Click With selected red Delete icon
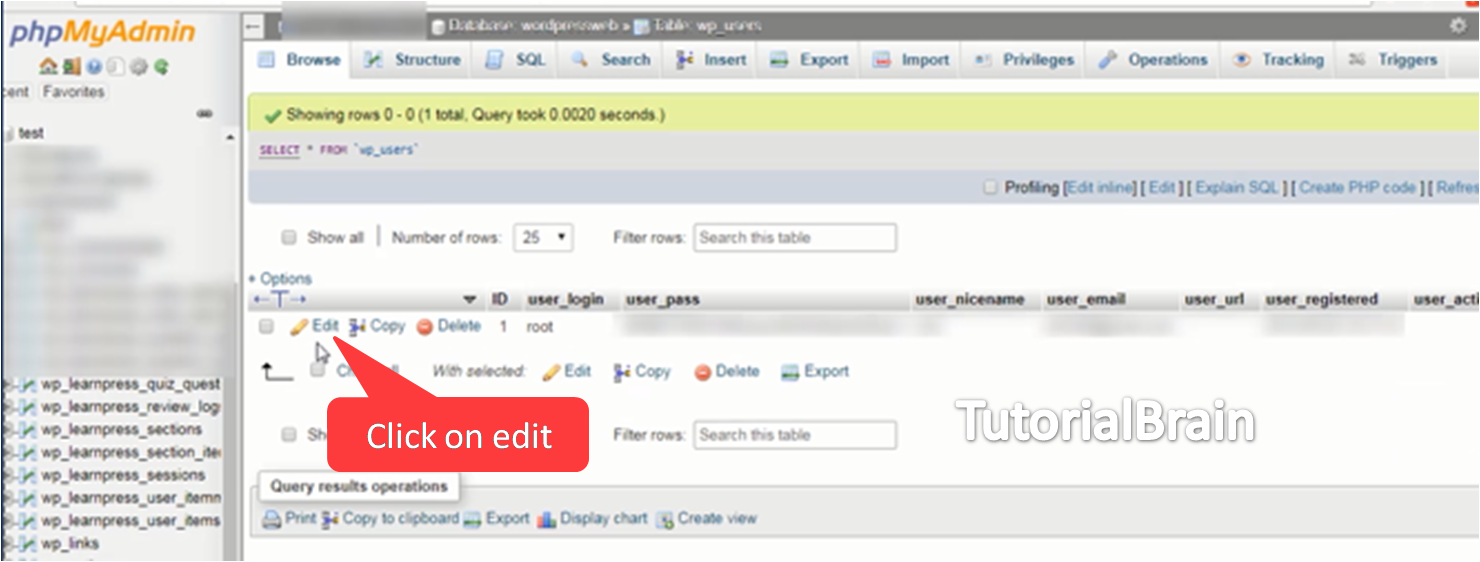Viewport: 1480px width, 562px height. tap(703, 372)
